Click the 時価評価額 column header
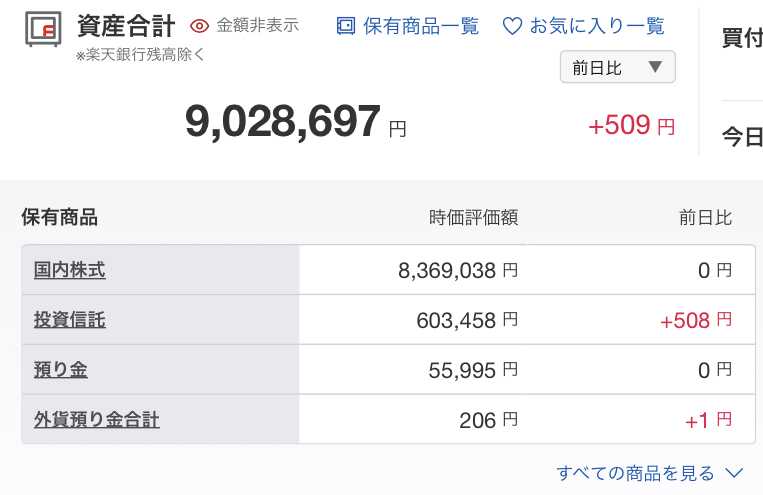763x495 pixels. click(473, 218)
